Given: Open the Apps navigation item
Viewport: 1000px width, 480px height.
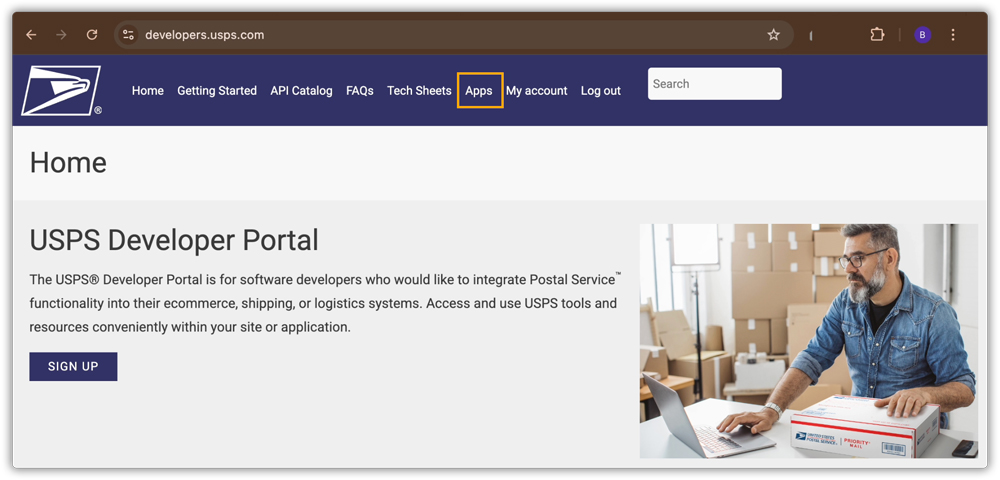Looking at the screenshot, I should point(479,91).
